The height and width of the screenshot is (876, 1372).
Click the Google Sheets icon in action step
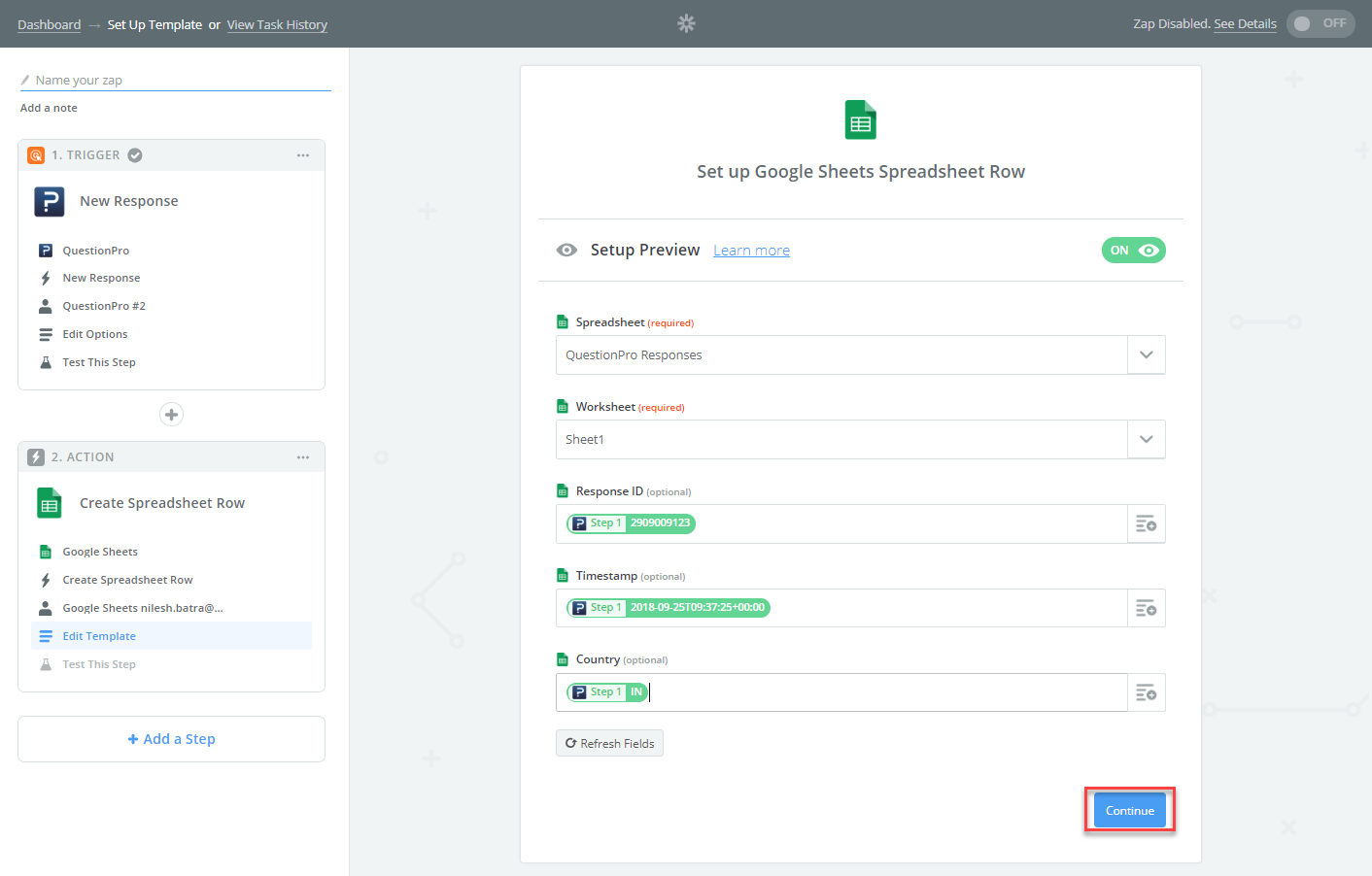pyautogui.click(x=50, y=503)
